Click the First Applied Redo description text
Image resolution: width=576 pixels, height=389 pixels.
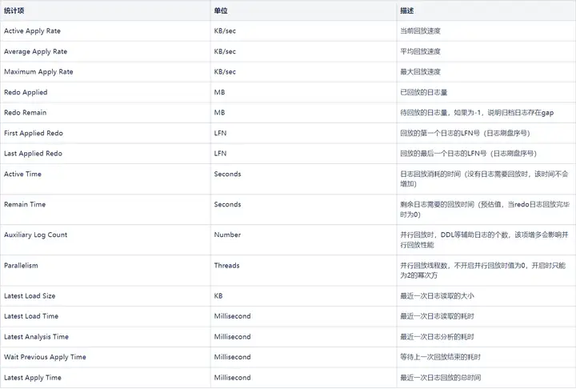point(465,133)
